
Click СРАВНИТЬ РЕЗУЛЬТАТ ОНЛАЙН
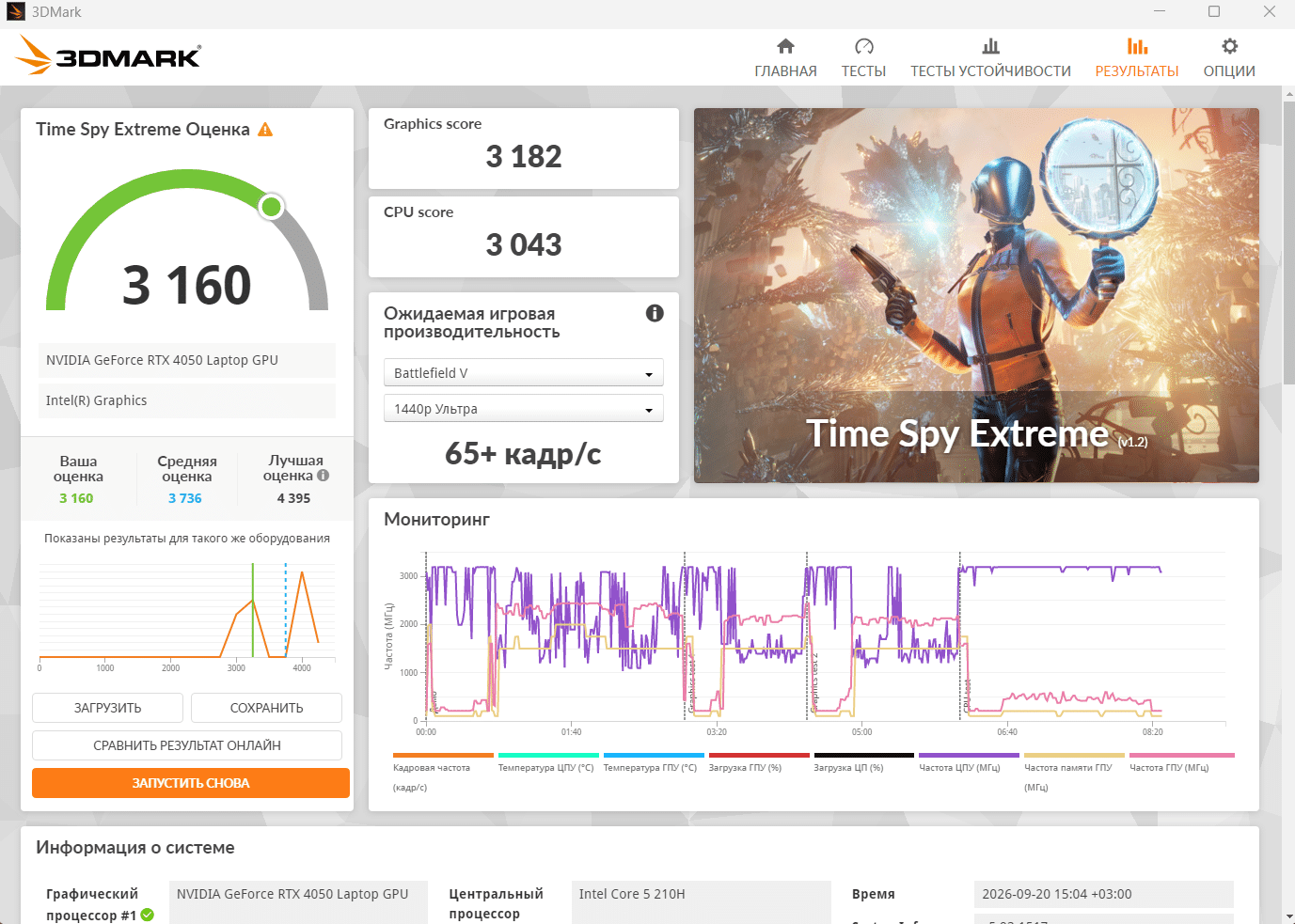[187, 745]
